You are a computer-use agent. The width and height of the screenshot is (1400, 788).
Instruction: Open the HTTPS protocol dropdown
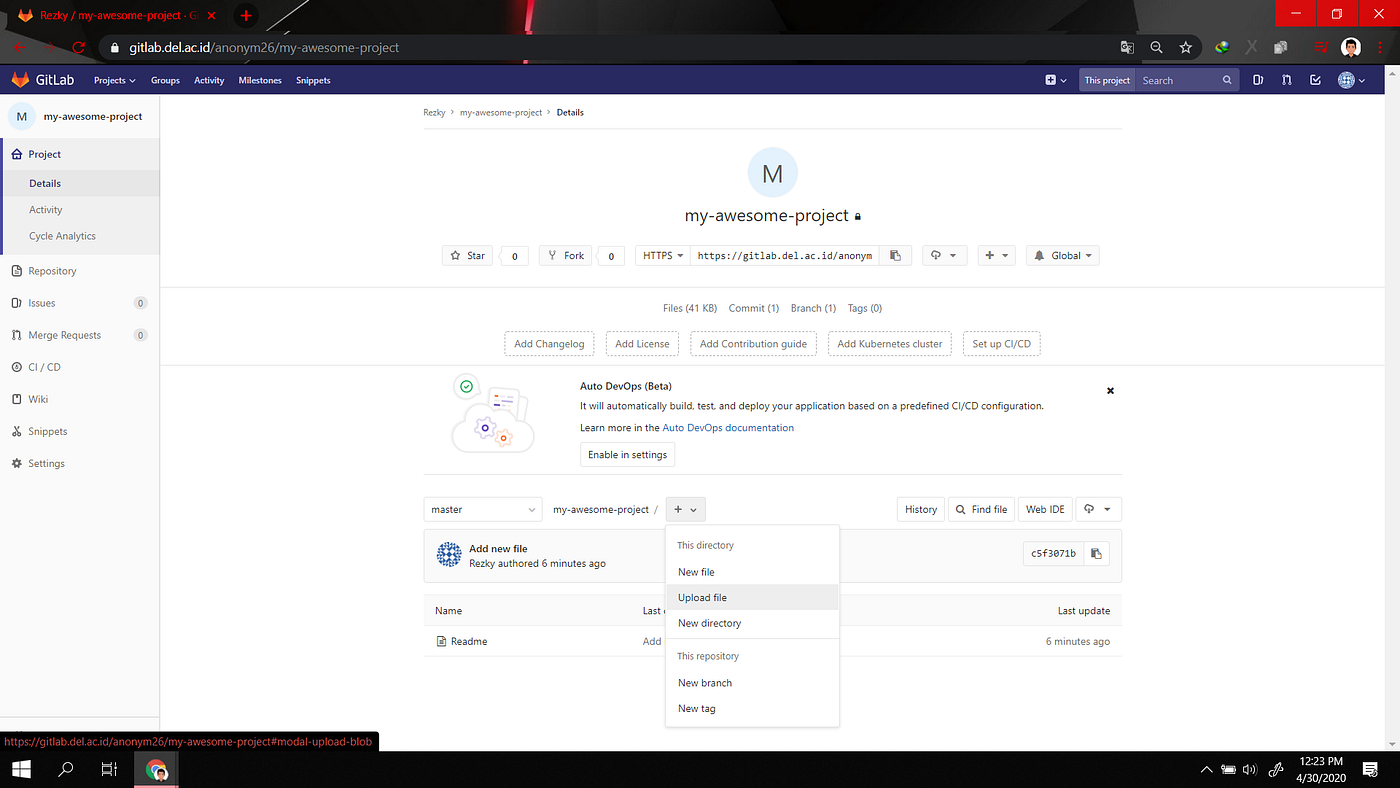(664, 256)
